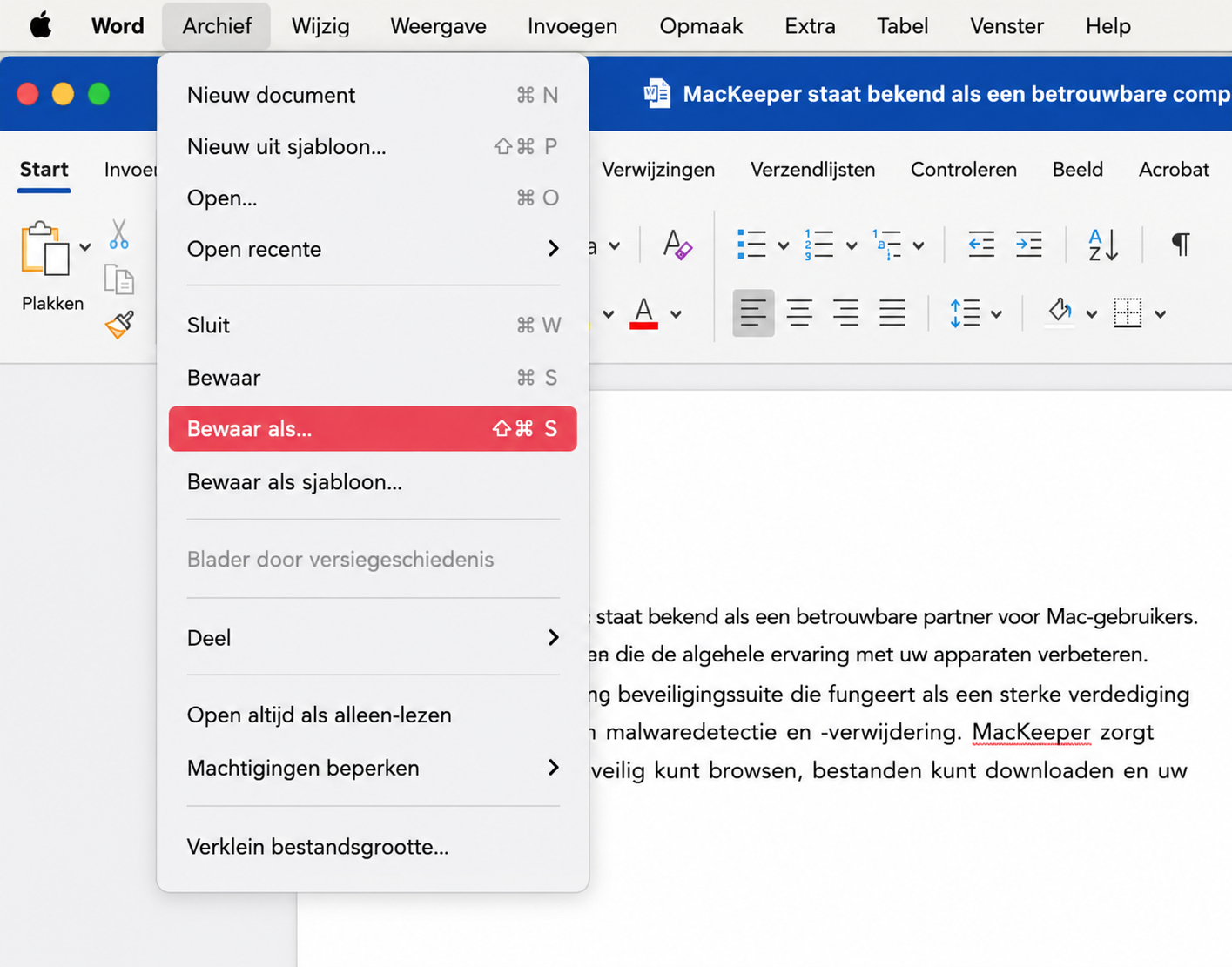1232x967 pixels.
Task: Expand the Deel submenu
Action: (373, 638)
